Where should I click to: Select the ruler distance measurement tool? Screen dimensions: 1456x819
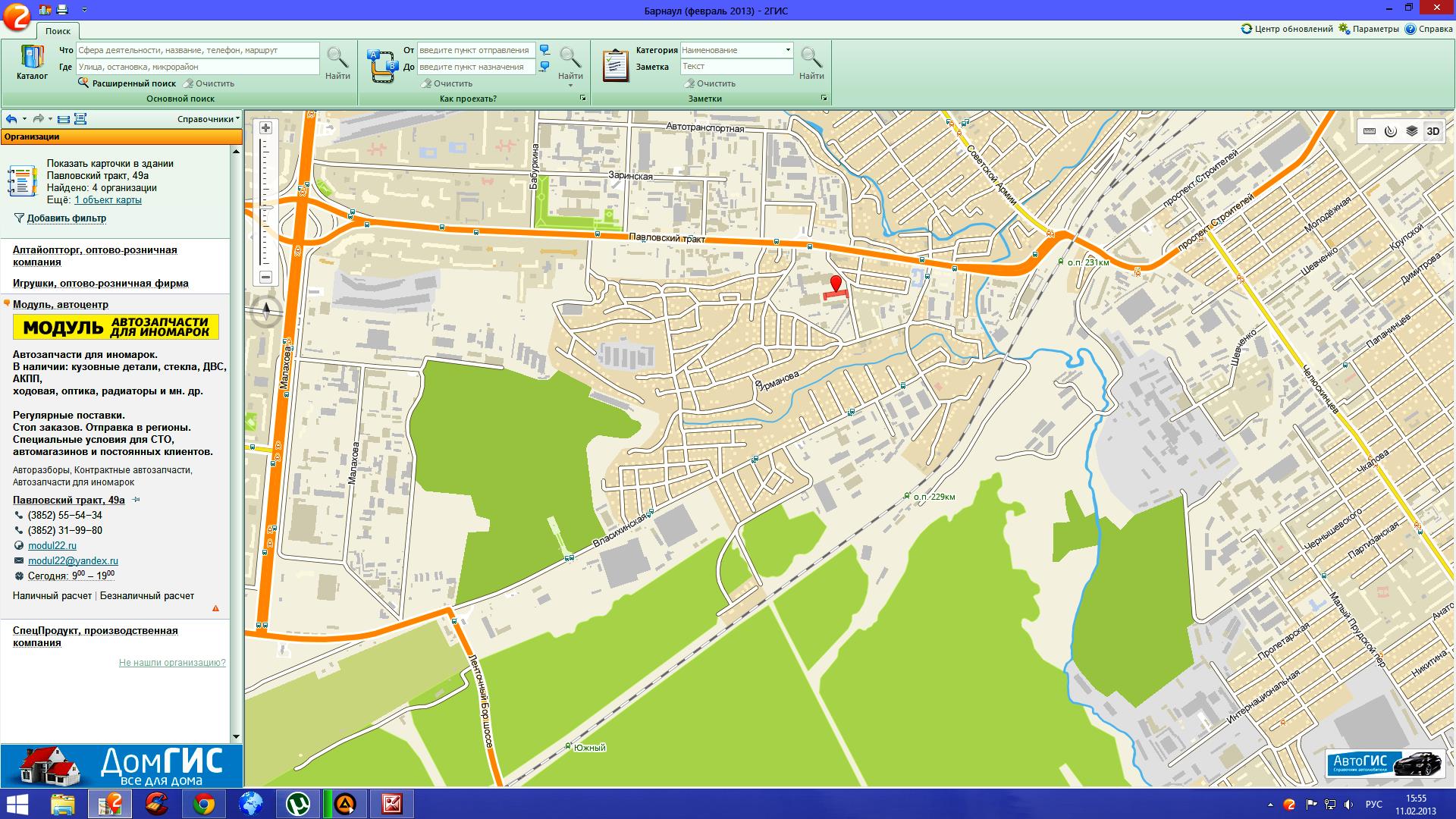click(x=1370, y=131)
